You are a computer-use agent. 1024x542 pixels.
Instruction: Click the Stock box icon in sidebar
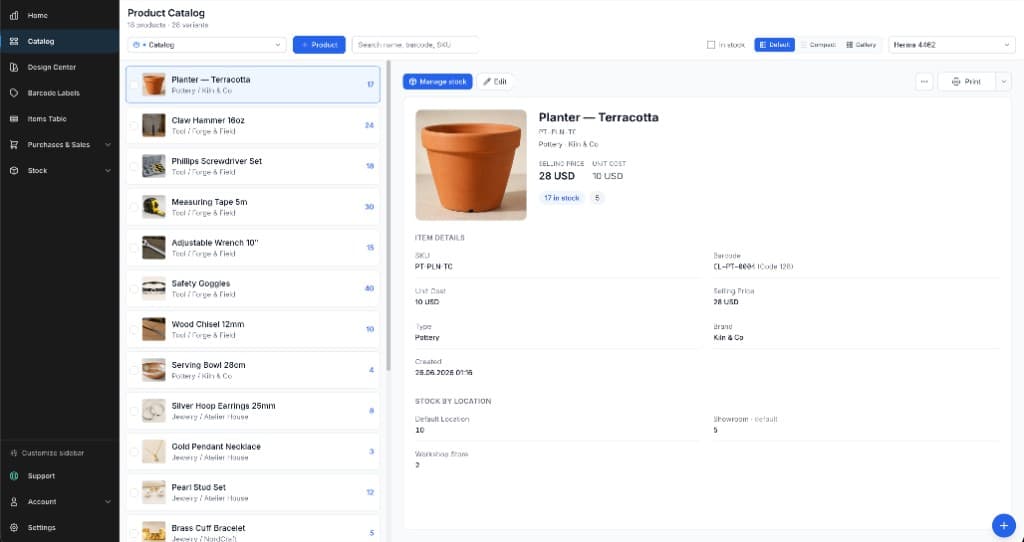(14, 170)
